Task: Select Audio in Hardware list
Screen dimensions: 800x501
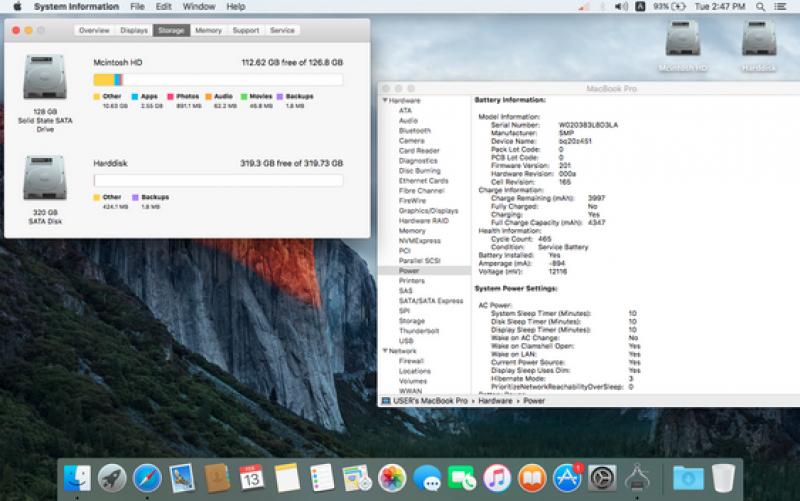Action: coord(408,120)
